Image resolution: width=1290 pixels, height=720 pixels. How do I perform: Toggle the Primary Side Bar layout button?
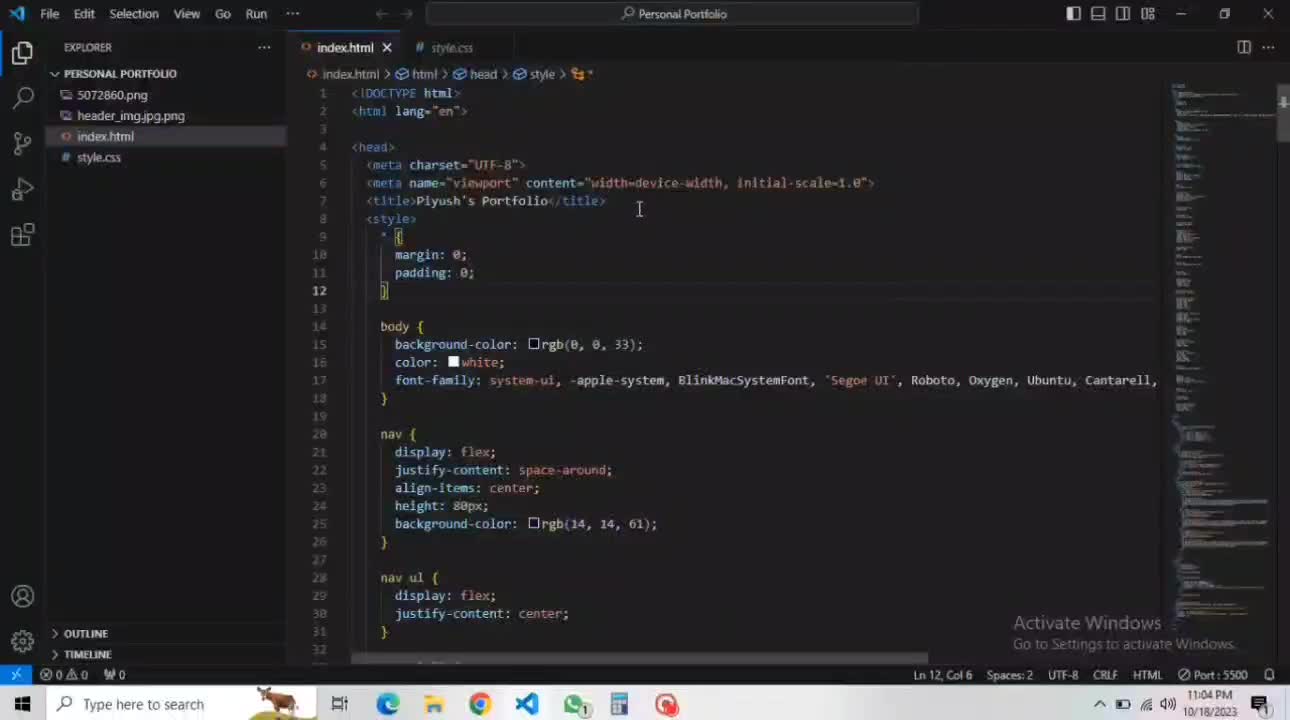tap(1073, 14)
